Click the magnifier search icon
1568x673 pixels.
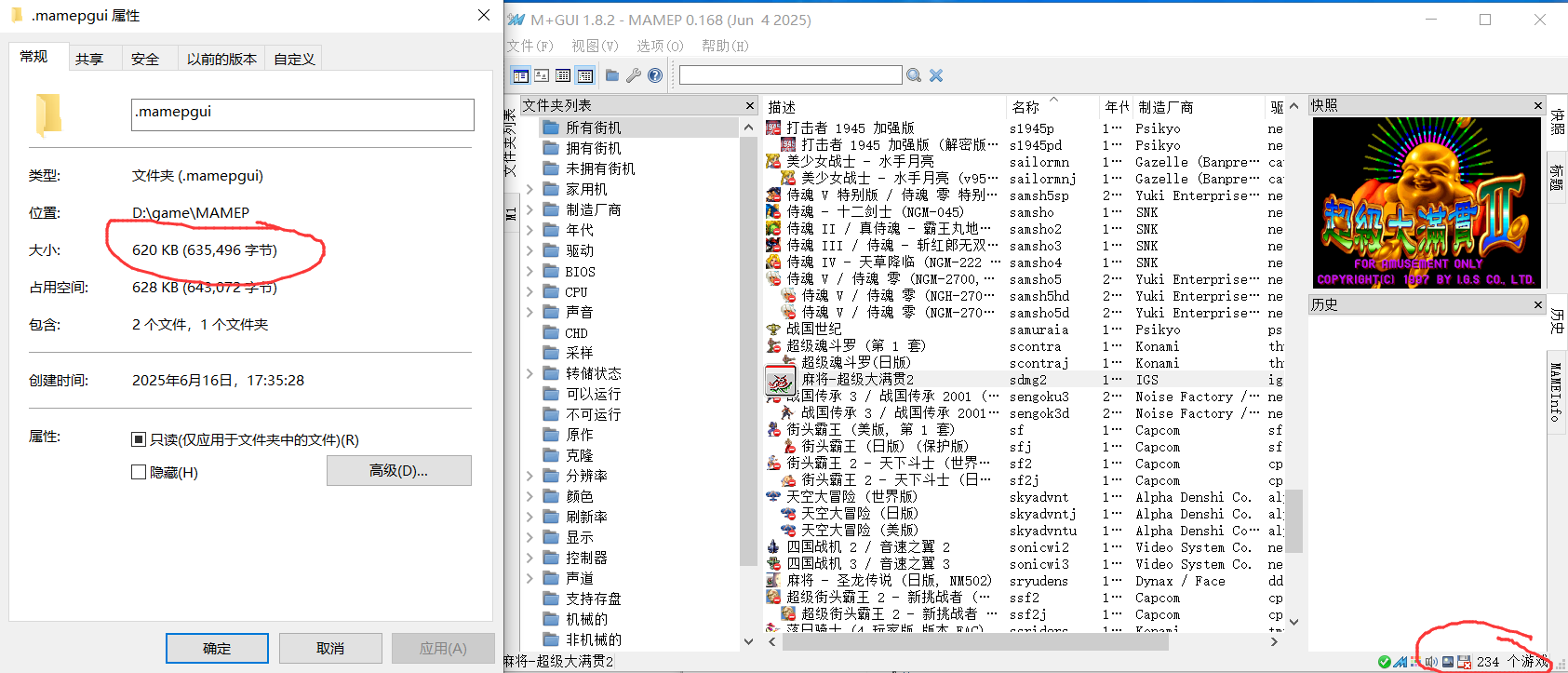(x=914, y=75)
